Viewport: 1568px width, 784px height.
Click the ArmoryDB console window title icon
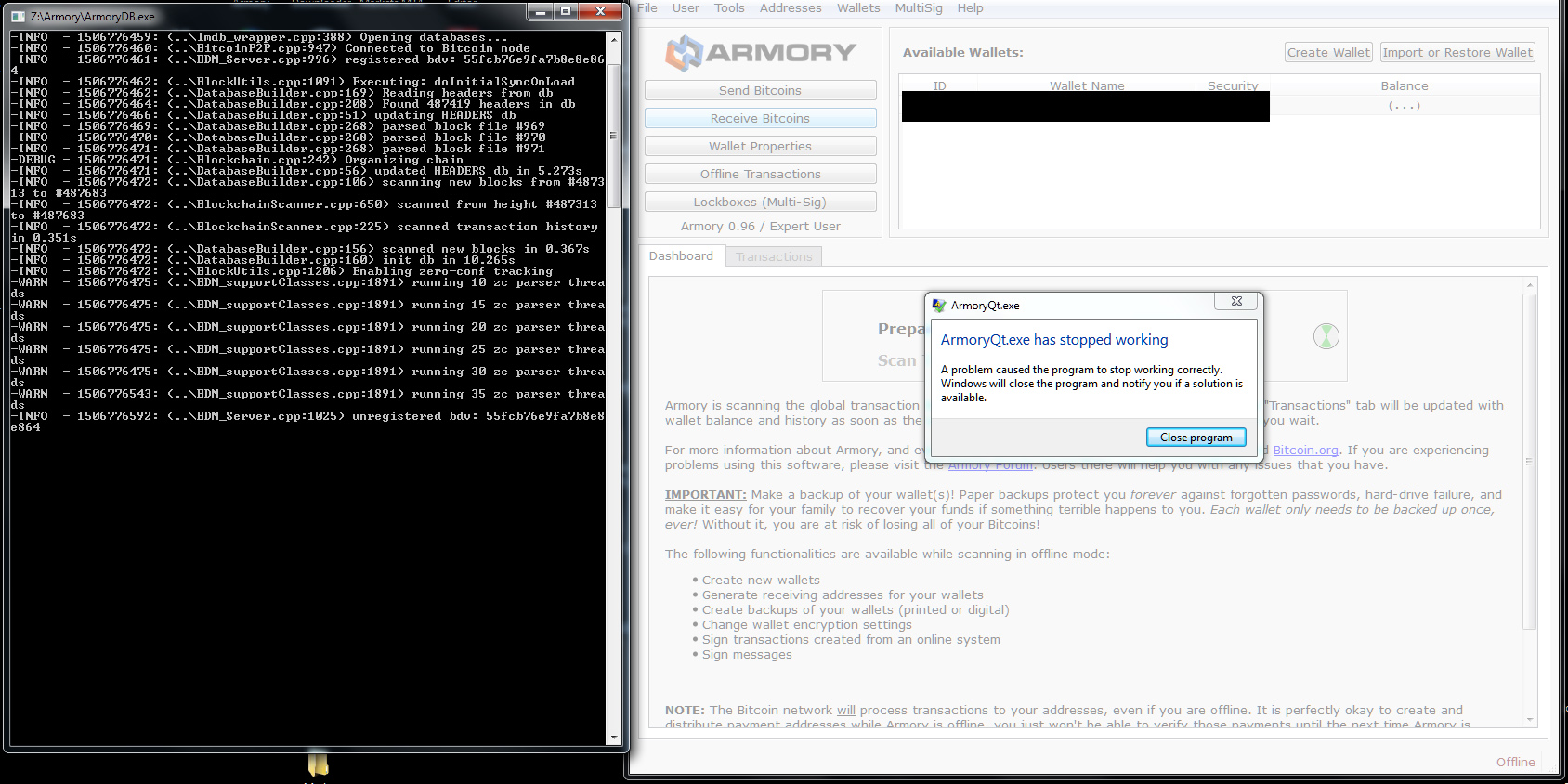[18, 16]
